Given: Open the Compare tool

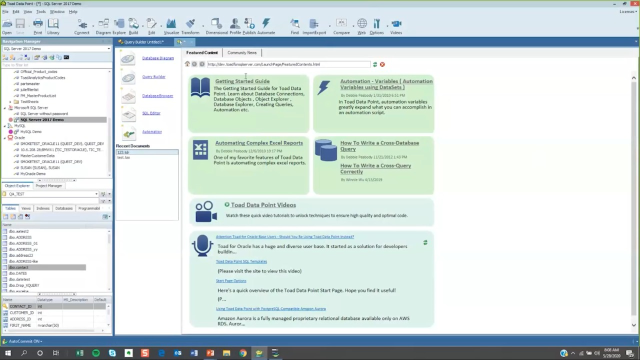Looking at the screenshot, I should point(341,26).
